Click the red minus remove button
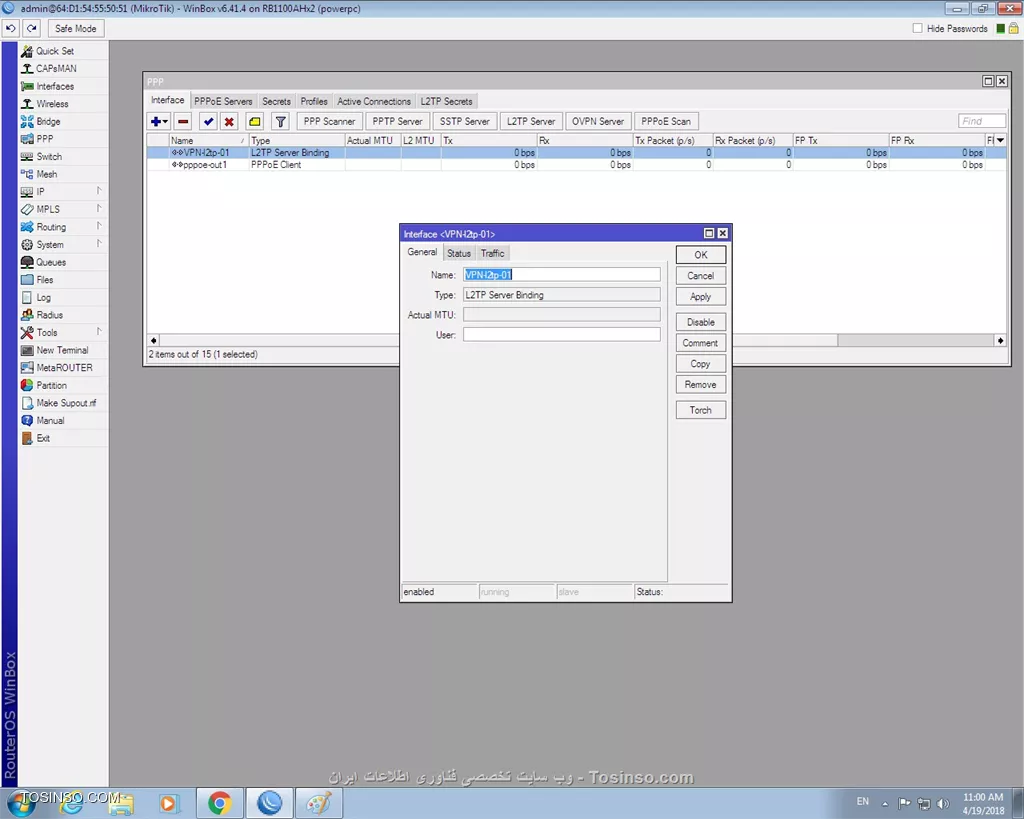Screen dimensions: 1024x819 (183, 121)
